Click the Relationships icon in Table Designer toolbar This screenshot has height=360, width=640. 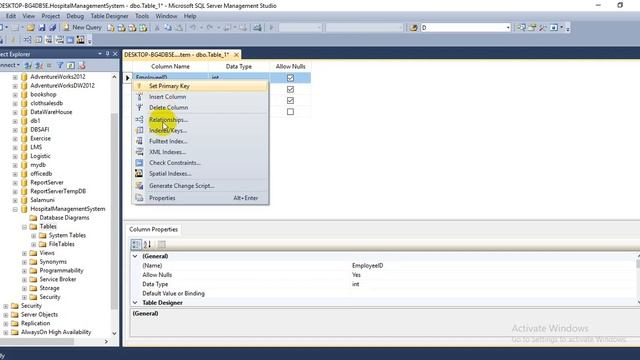pyautogui.click(x=27, y=40)
